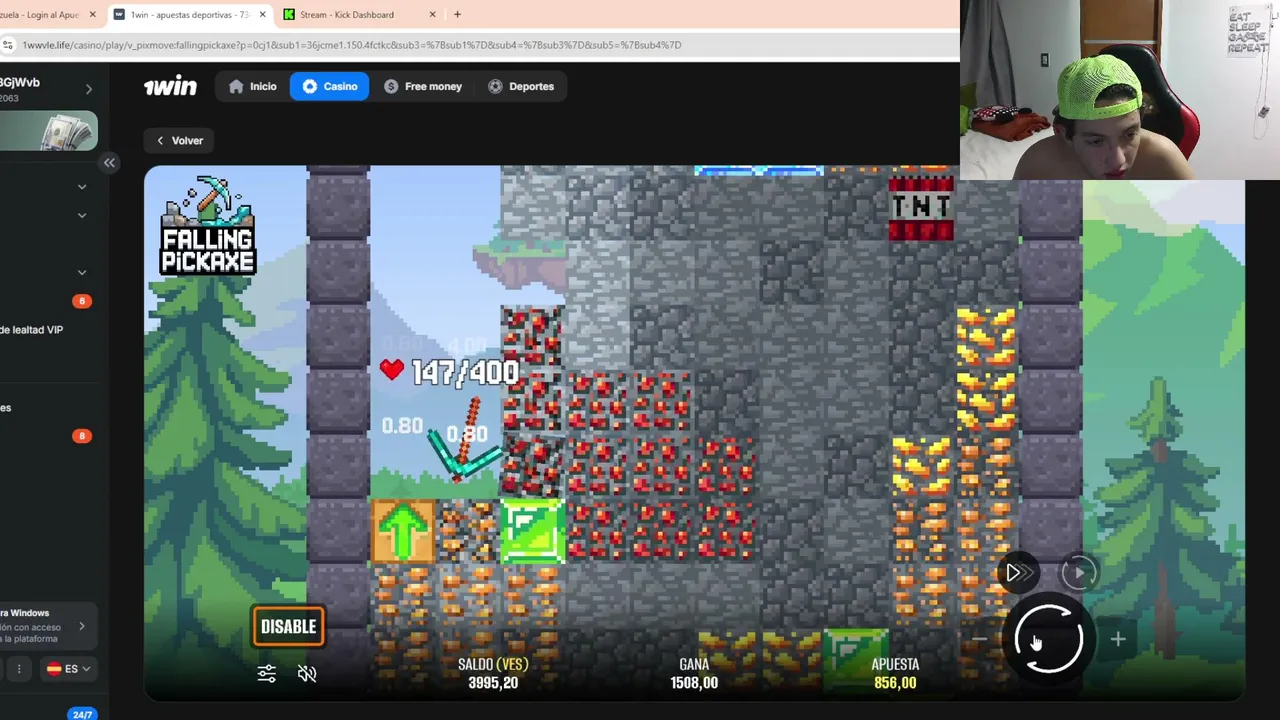Click the browser address bar URL
1280x720 pixels.
click(x=351, y=45)
